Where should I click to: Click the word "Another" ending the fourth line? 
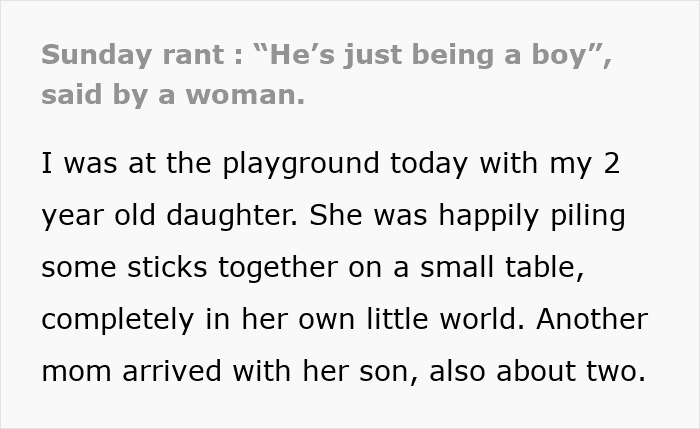(598, 322)
